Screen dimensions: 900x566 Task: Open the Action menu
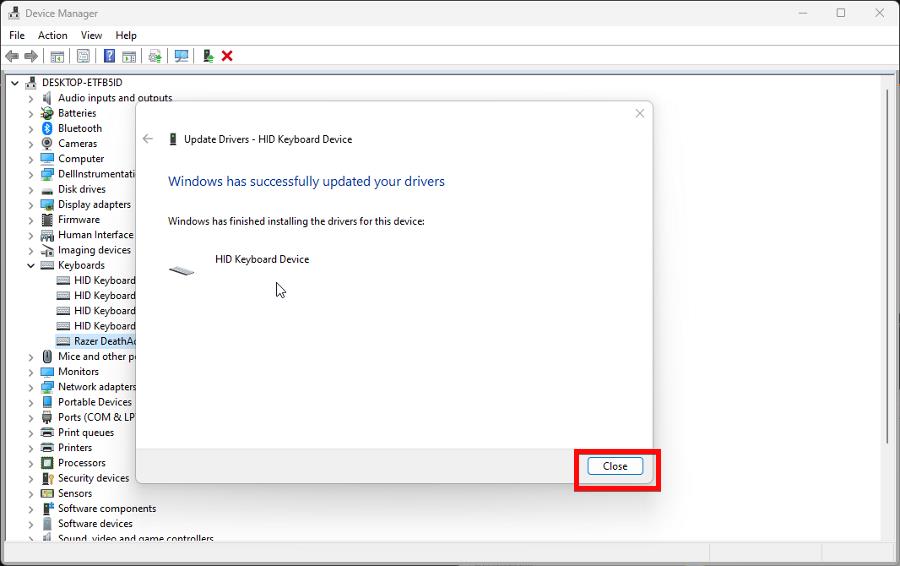click(53, 36)
